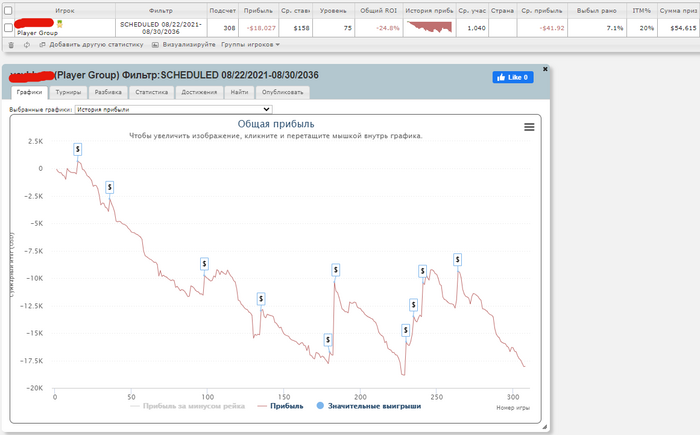
Task: Click the 'Визуализируйте' button
Action: (183, 45)
